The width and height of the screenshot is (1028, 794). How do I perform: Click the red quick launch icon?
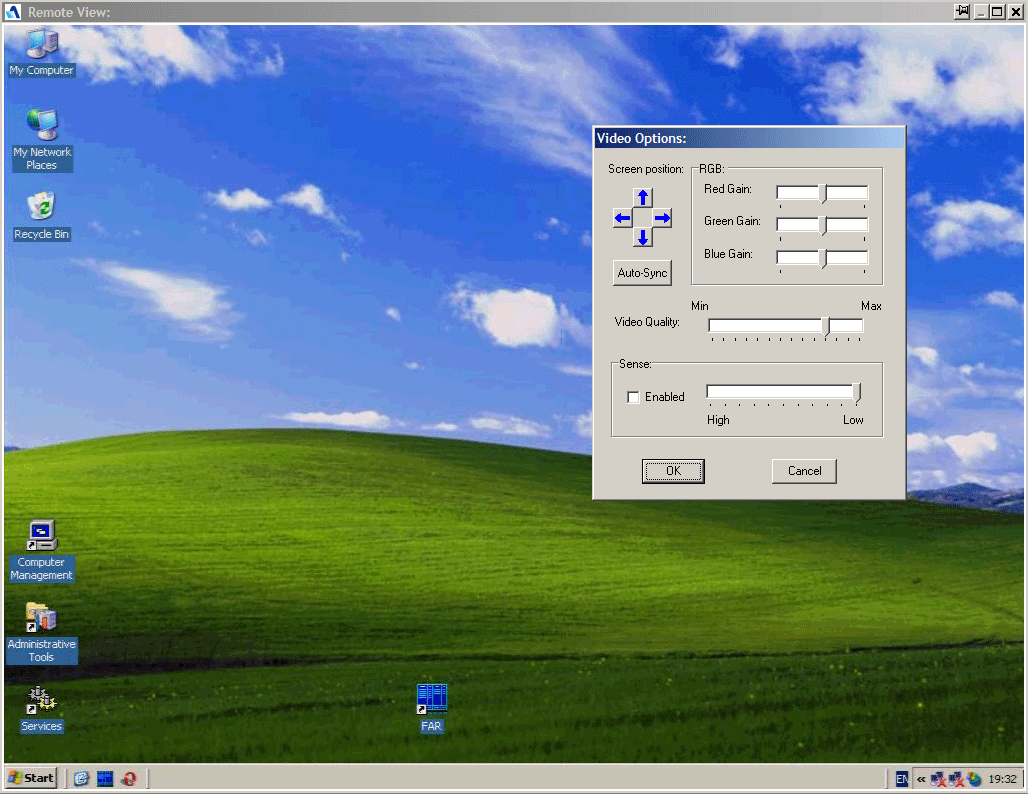coord(129,778)
